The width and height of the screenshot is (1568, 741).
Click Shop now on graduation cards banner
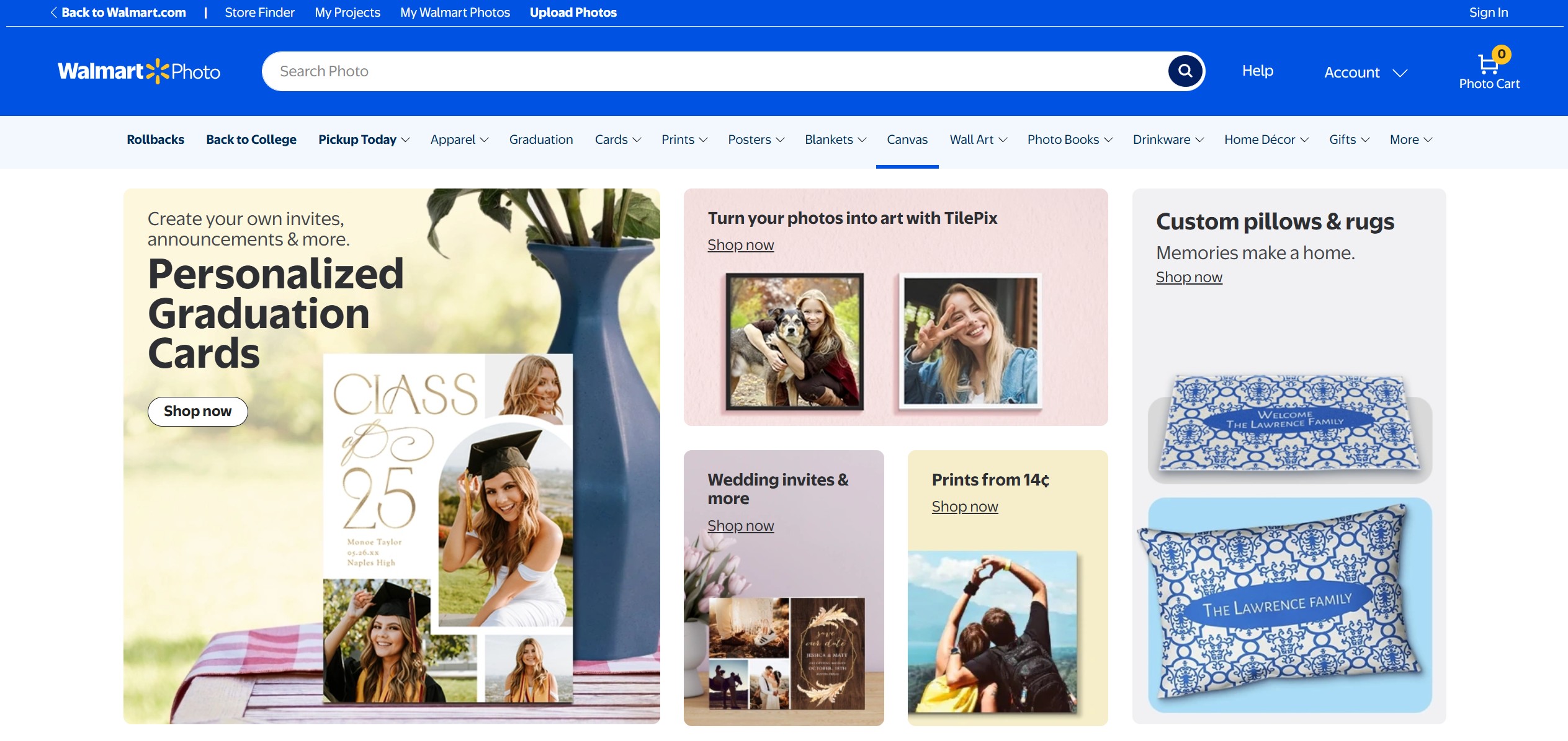tap(197, 411)
